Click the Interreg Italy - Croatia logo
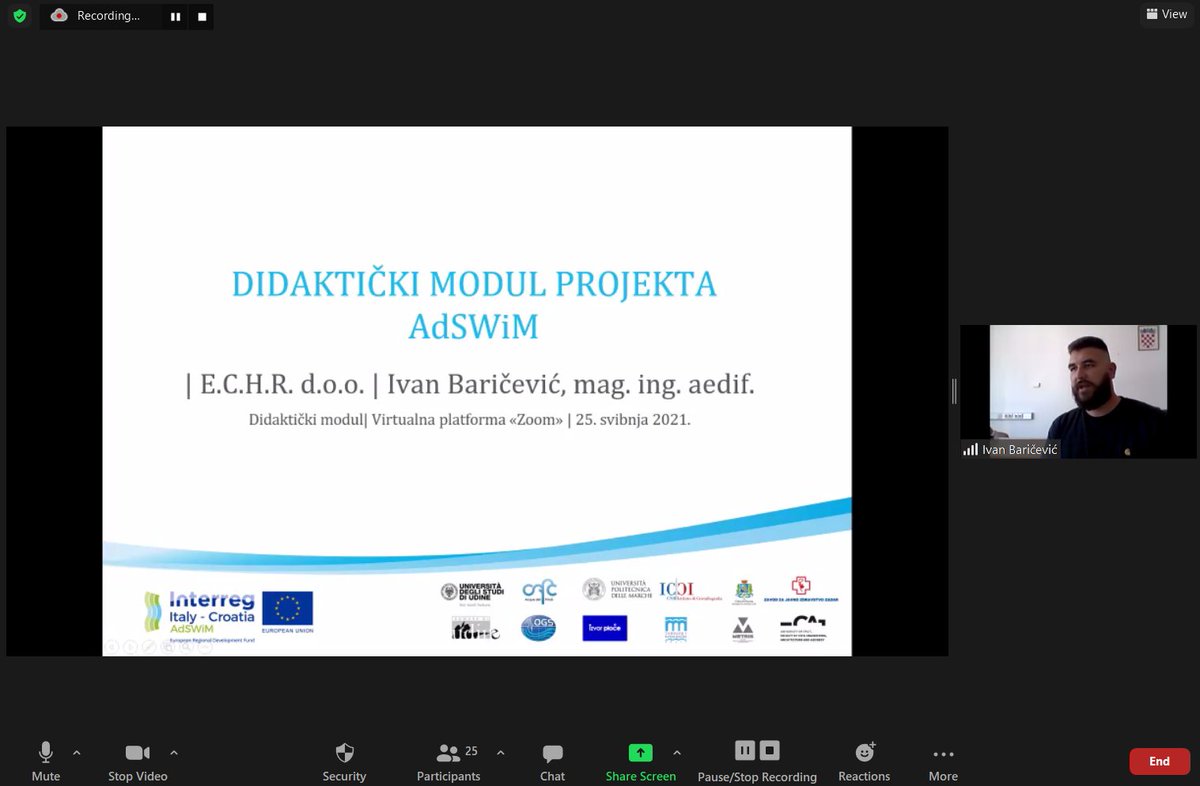Viewport: 1200px width, 786px height. (199, 615)
